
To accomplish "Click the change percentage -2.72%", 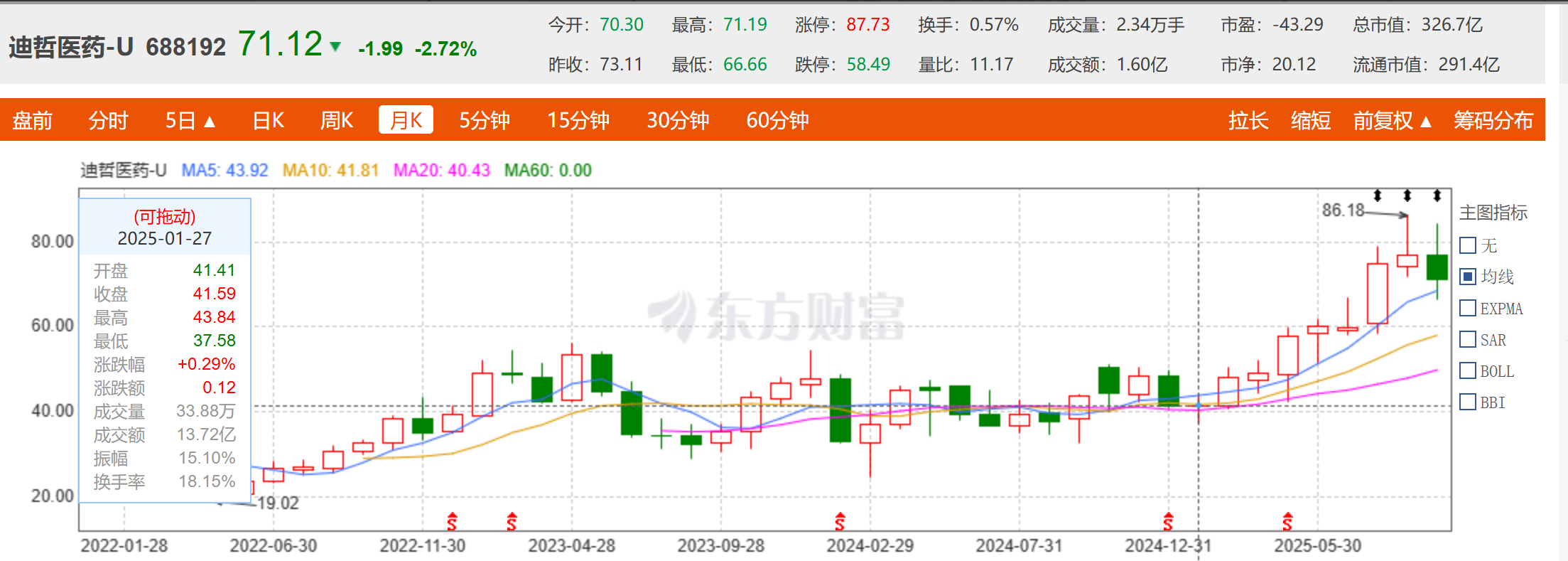I will (445, 48).
